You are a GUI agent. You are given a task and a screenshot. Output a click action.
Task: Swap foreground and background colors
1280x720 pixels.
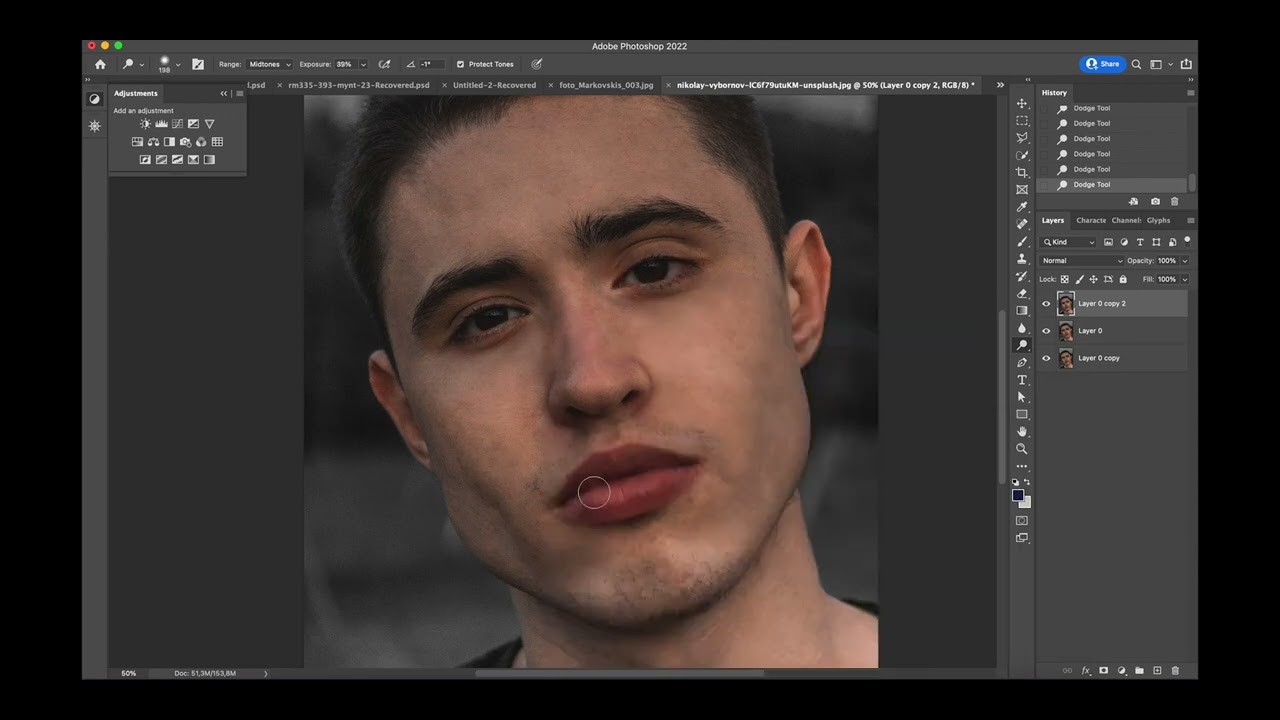tap(1027, 482)
